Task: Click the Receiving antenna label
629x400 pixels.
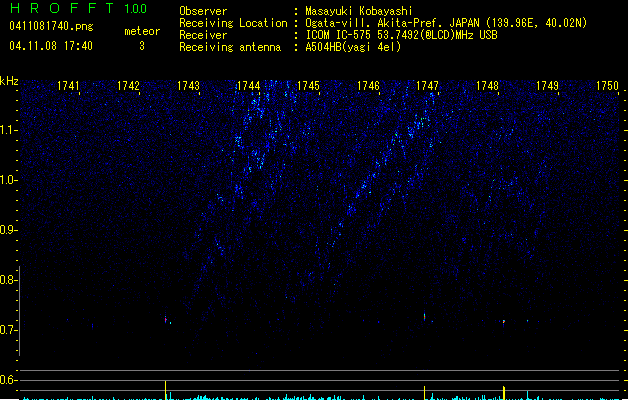Action: click(230, 47)
